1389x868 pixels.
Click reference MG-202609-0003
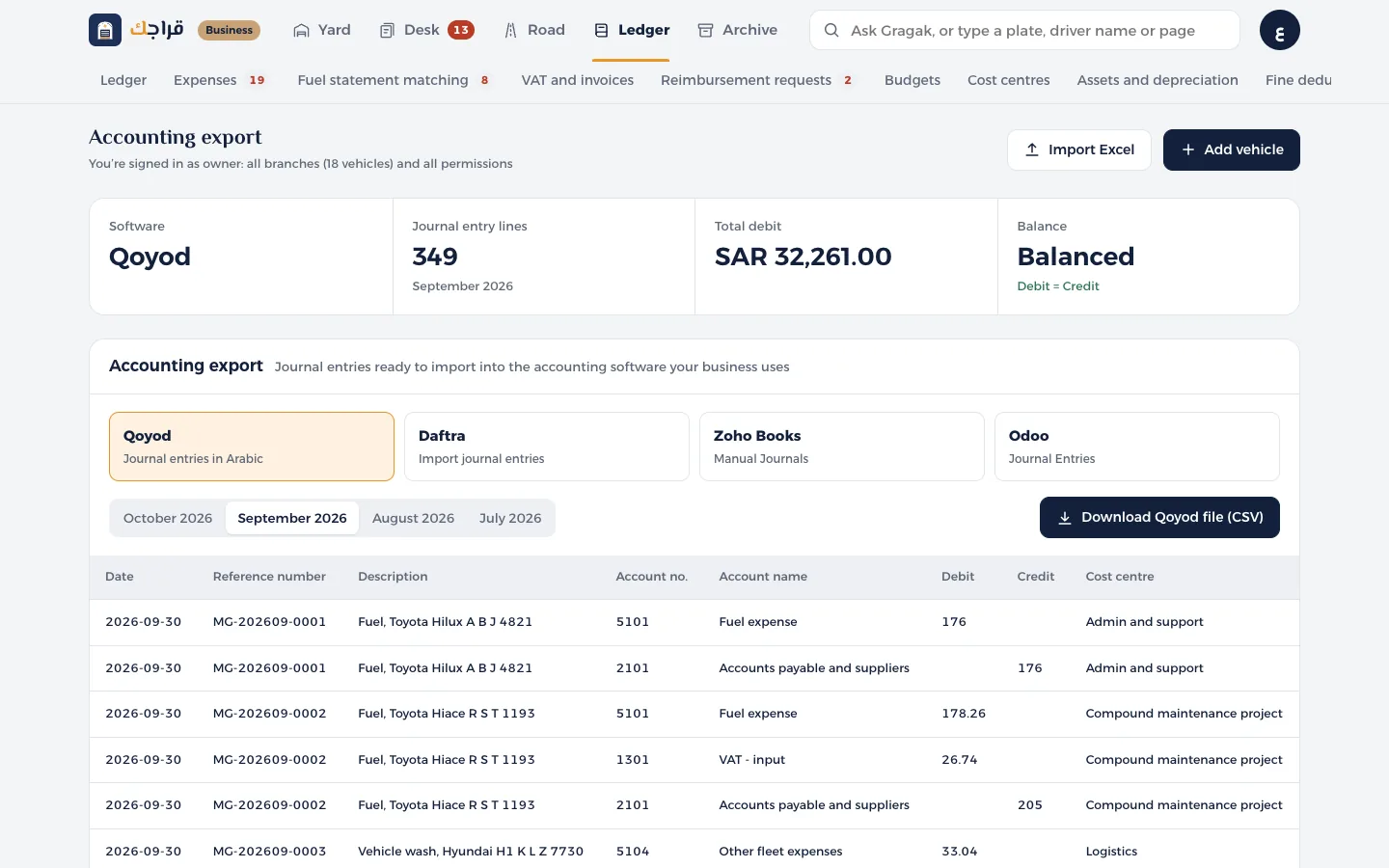tap(269, 852)
